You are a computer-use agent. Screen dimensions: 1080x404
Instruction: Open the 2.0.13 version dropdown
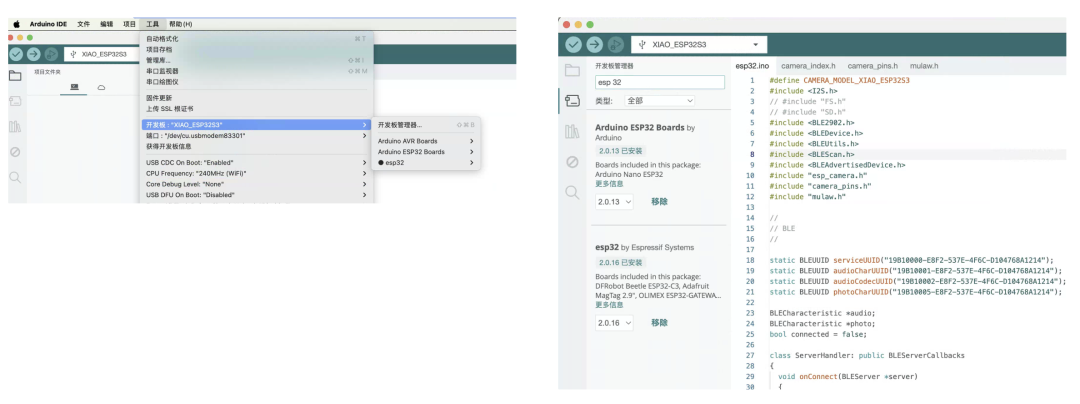point(614,202)
